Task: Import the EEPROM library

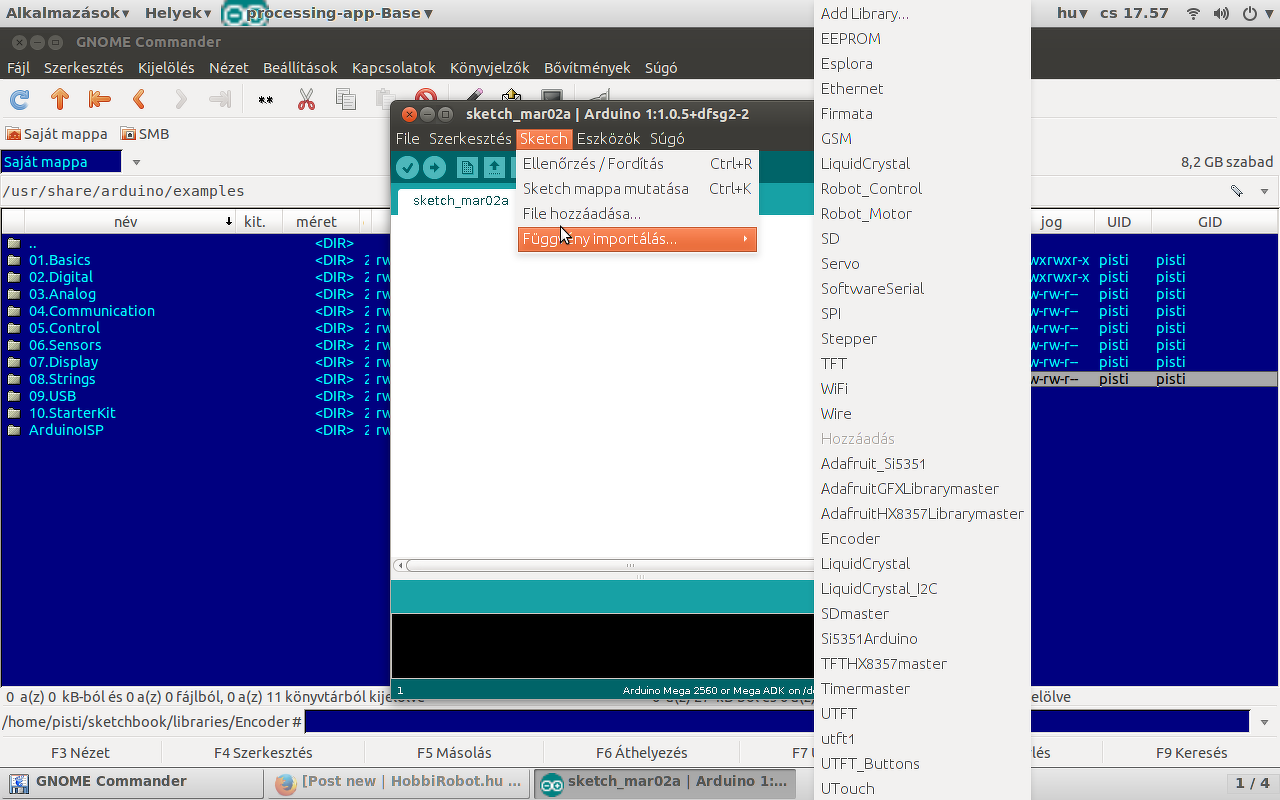Action: 922,39
